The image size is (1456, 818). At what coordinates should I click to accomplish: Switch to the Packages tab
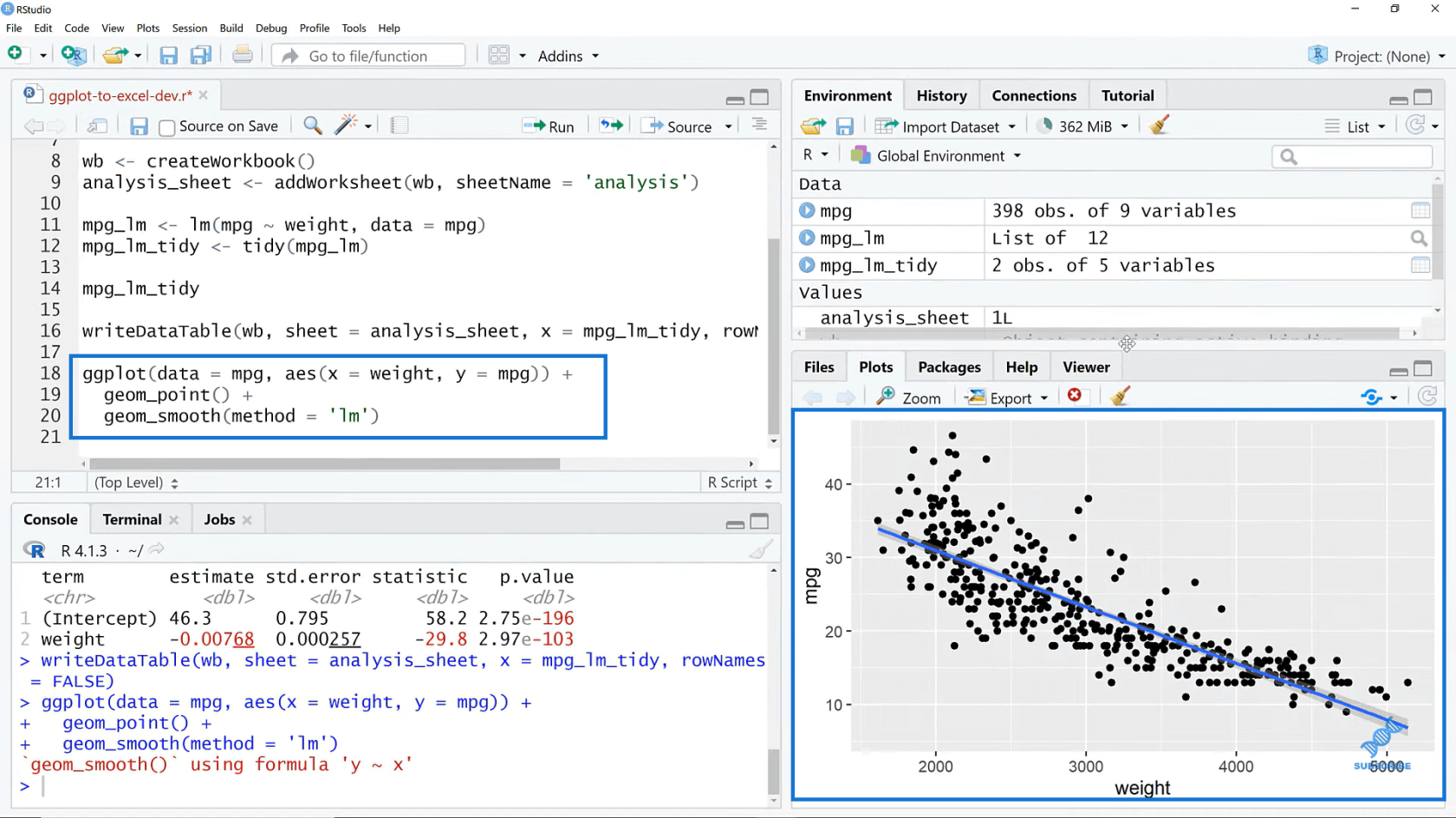[949, 367]
